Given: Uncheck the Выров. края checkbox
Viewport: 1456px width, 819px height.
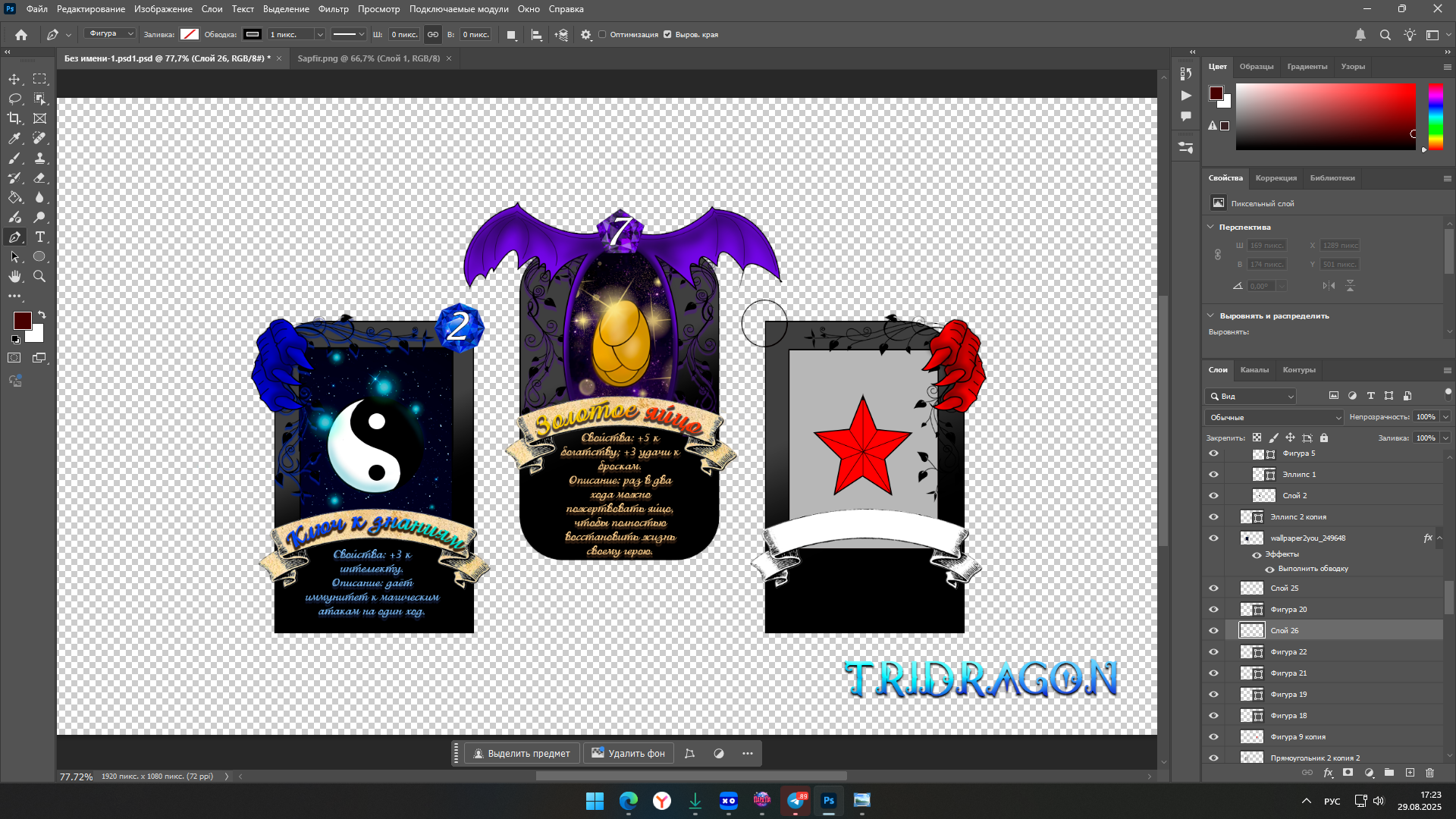Looking at the screenshot, I should pyautogui.click(x=667, y=34).
